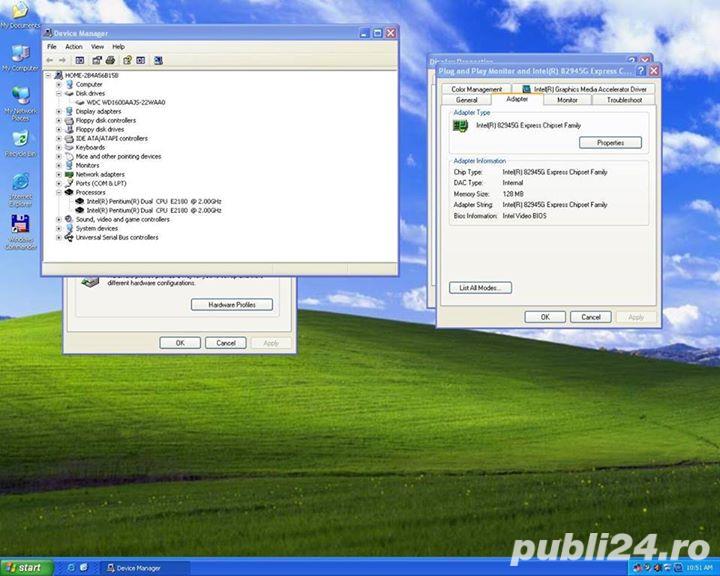Image resolution: width=720 pixels, height=576 pixels.
Task: Open the Start menu
Action: point(26,568)
